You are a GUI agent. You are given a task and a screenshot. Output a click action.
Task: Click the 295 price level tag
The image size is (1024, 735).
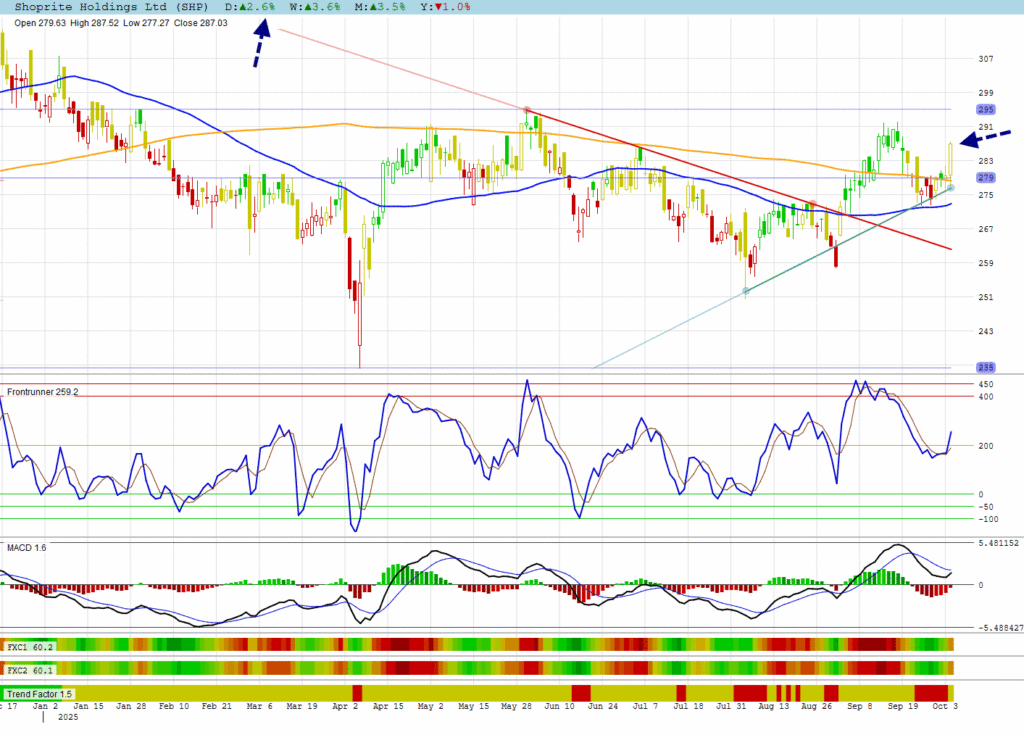985,109
